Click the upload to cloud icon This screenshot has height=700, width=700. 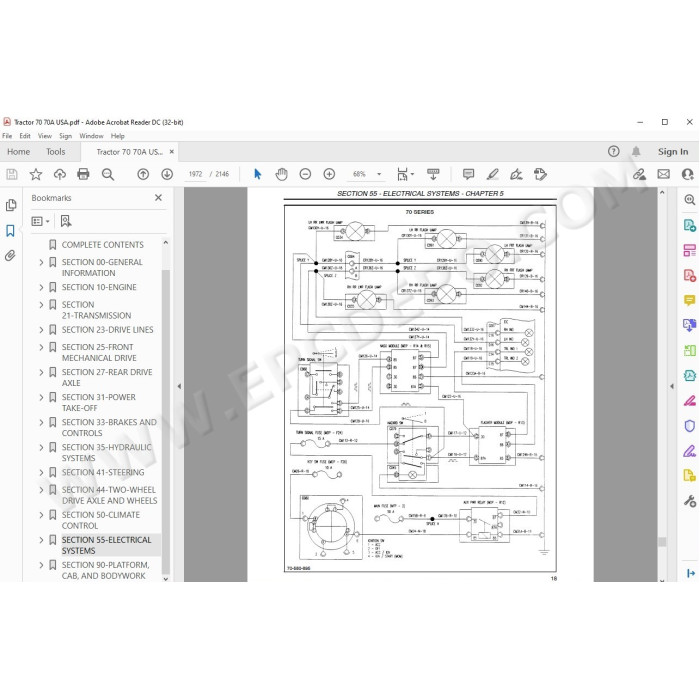(60, 174)
